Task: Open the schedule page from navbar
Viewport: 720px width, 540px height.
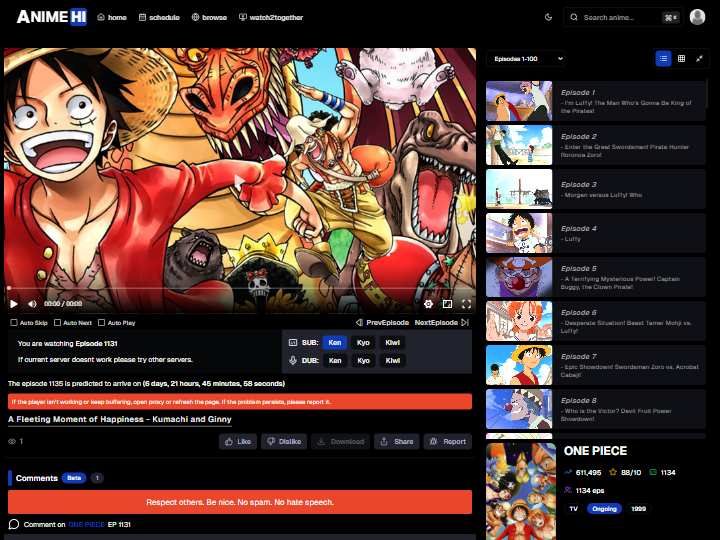Action: click(159, 17)
